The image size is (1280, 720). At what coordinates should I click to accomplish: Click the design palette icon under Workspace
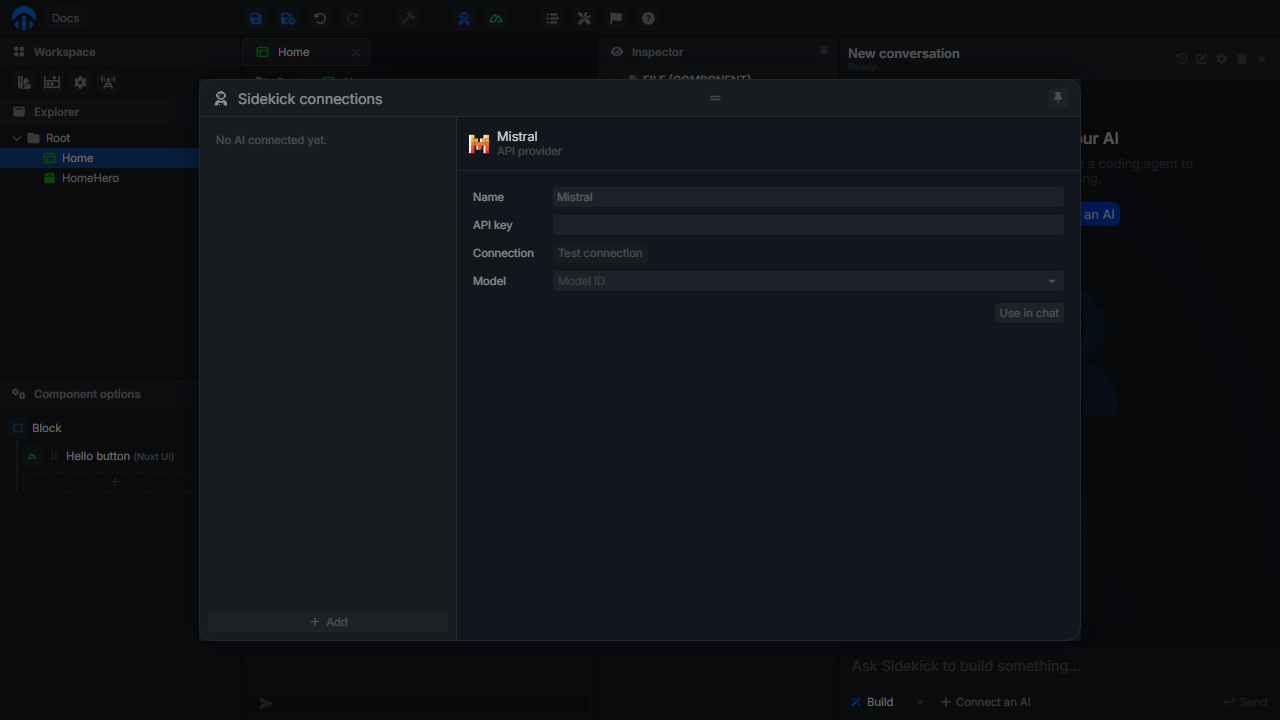(24, 83)
